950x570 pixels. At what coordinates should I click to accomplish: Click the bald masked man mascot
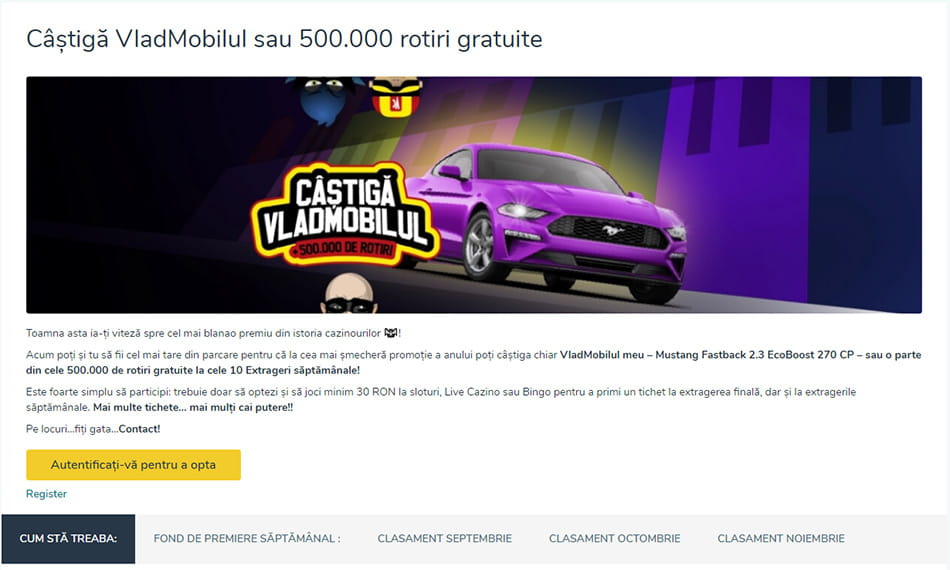348,294
